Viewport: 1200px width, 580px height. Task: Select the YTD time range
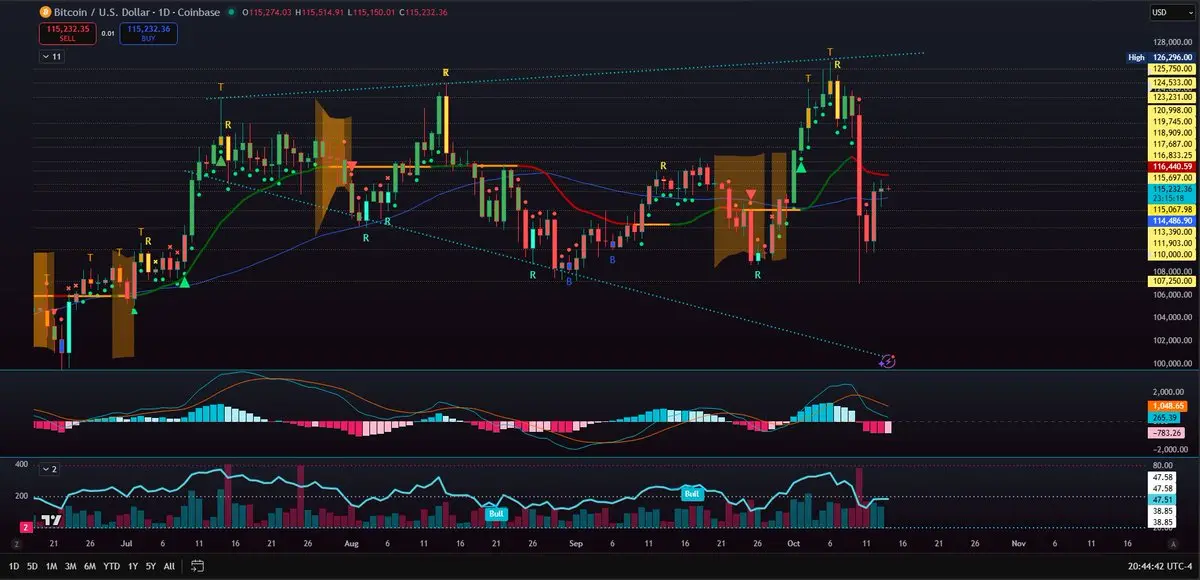111,566
